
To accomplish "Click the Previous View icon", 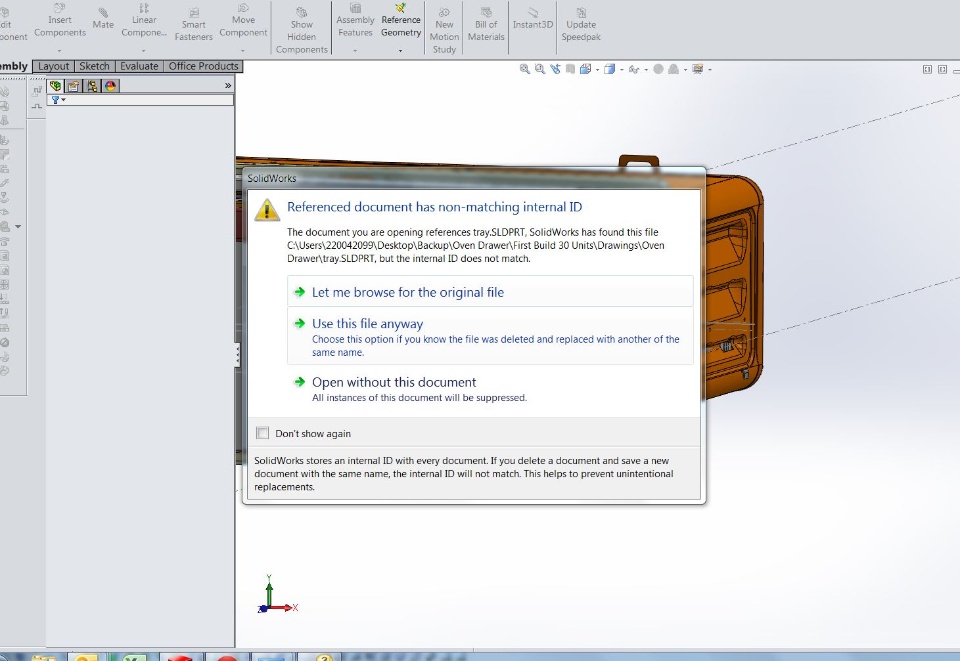I will tap(555, 69).
